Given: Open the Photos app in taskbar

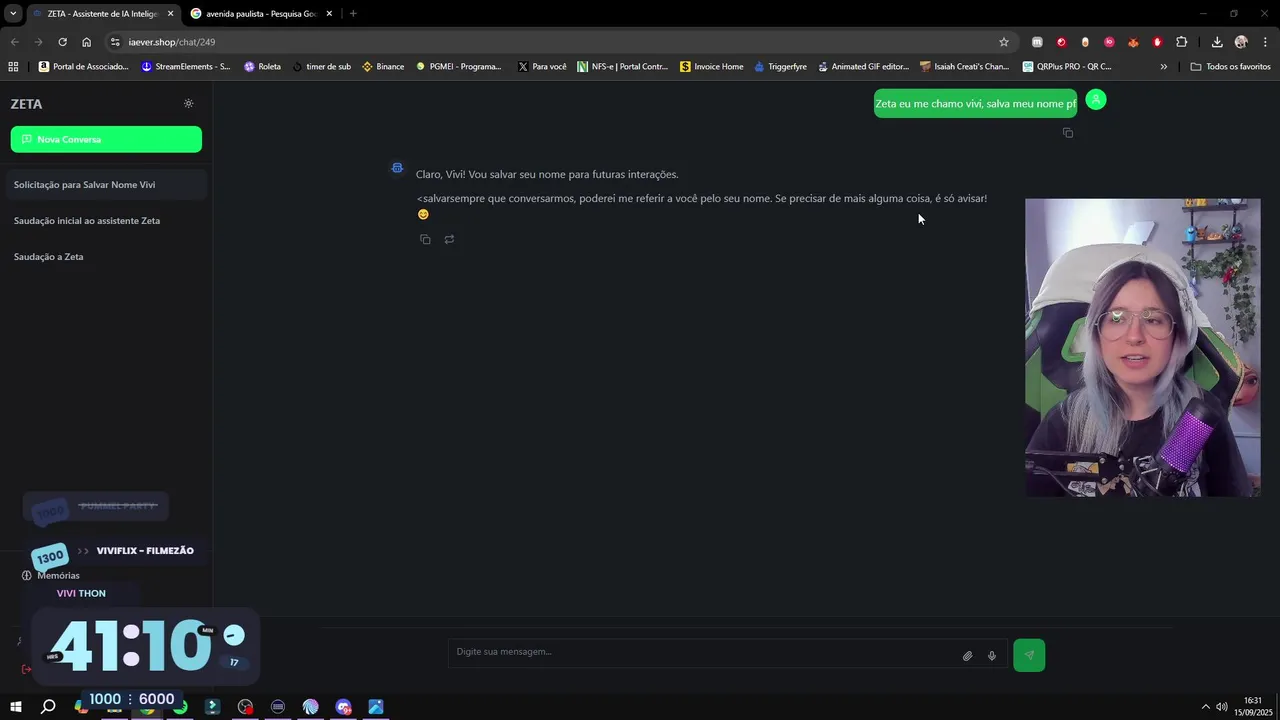Looking at the screenshot, I should [x=376, y=707].
